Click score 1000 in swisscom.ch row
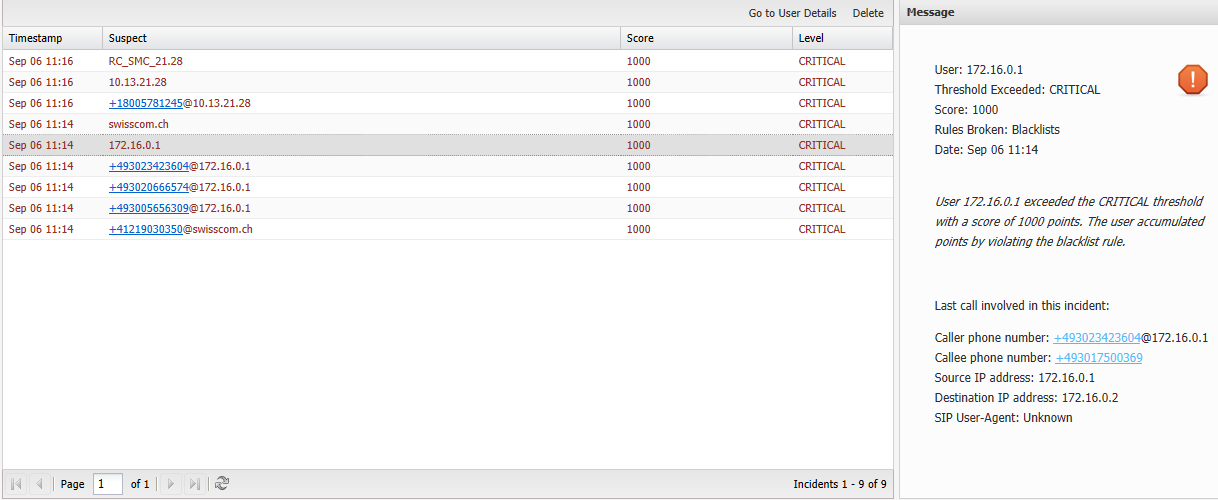Image resolution: width=1218 pixels, height=500 pixels. pos(639,124)
